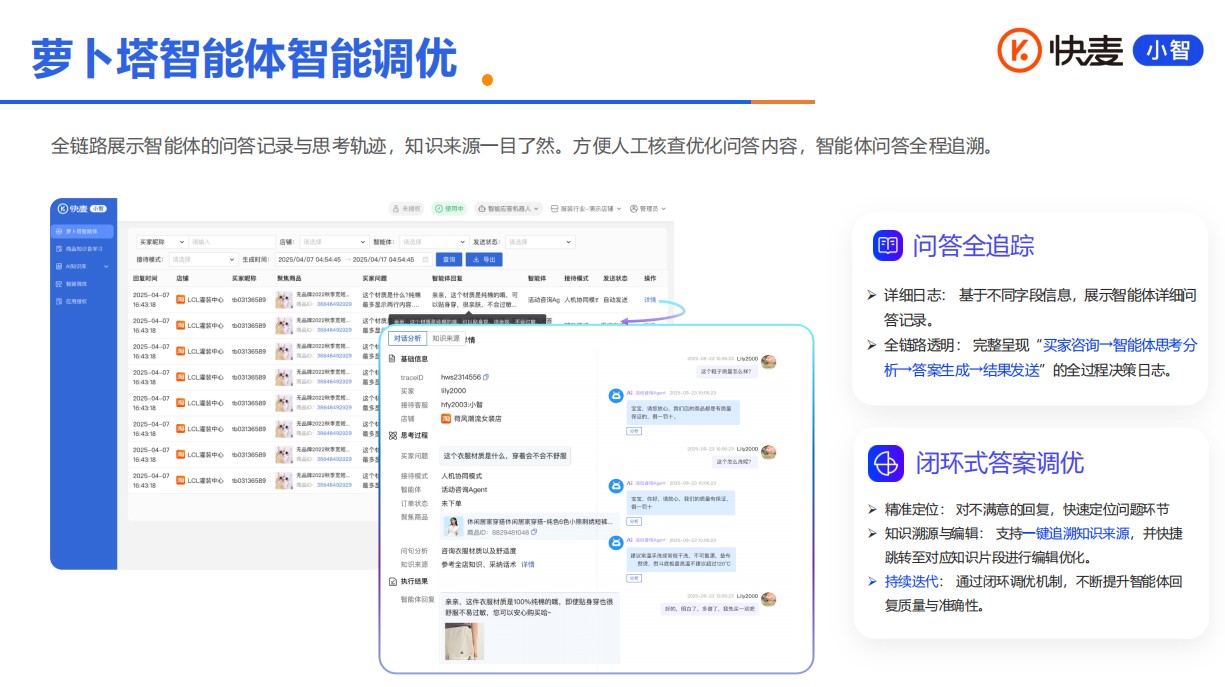Open 萝卜塔智能体 in the left sidebar

click(83, 232)
